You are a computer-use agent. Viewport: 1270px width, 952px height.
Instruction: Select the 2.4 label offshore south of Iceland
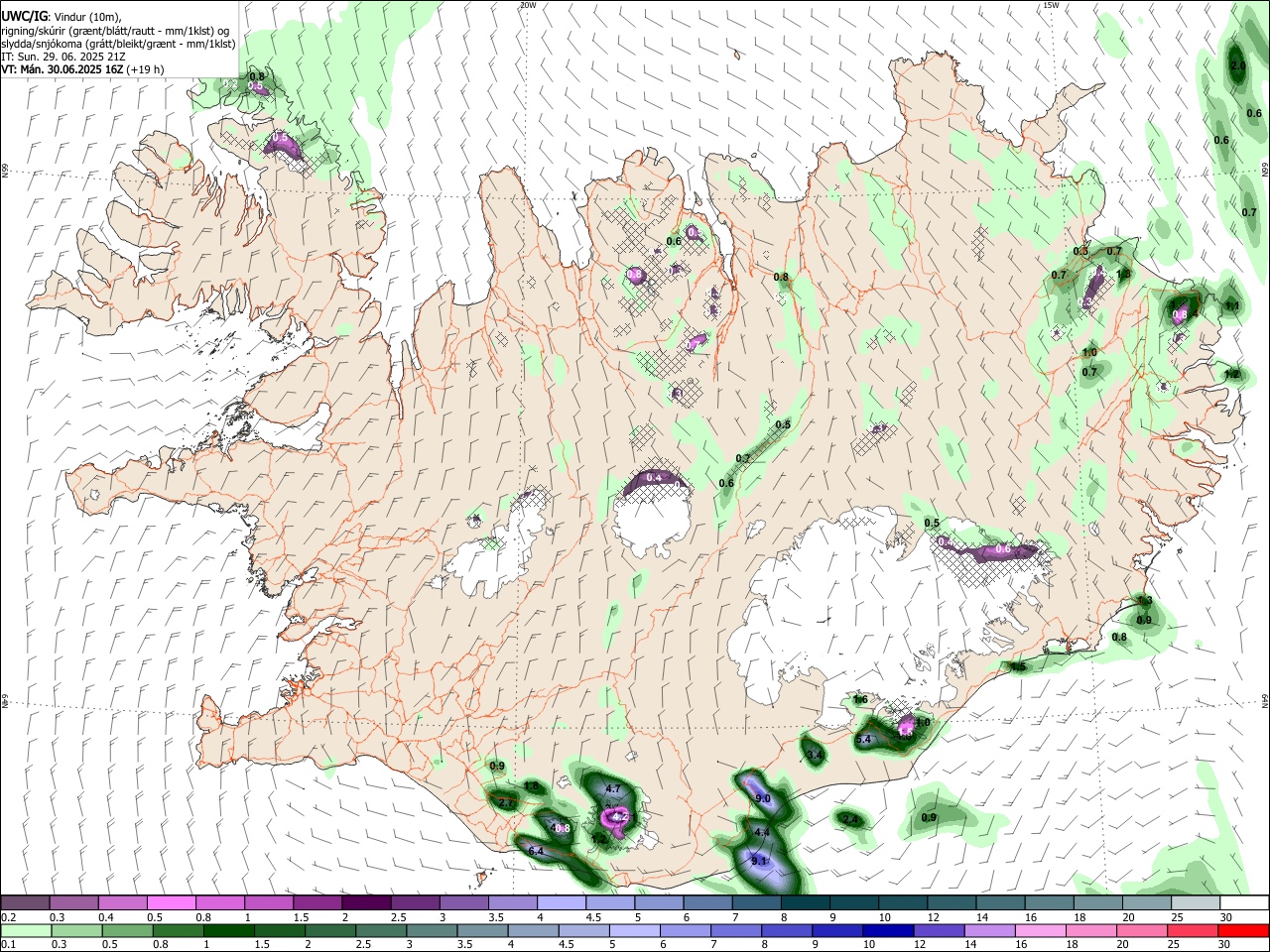(849, 819)
